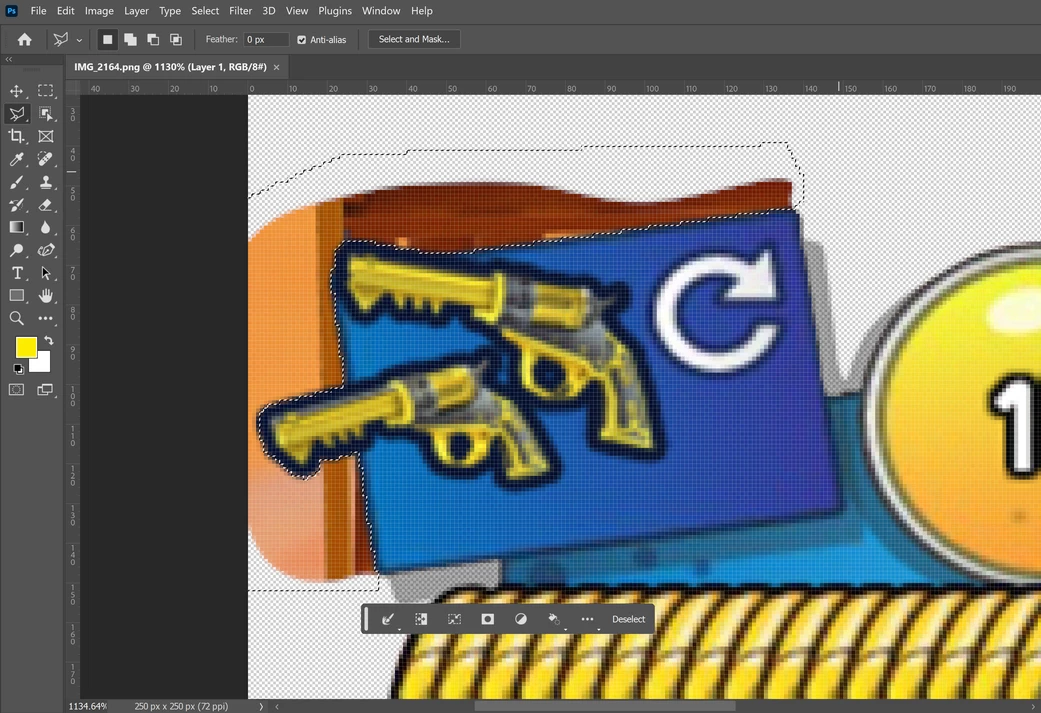Select the Horizontal Type tool
This screenshot has width=1041, height=713.
click(x=17, y=273)
